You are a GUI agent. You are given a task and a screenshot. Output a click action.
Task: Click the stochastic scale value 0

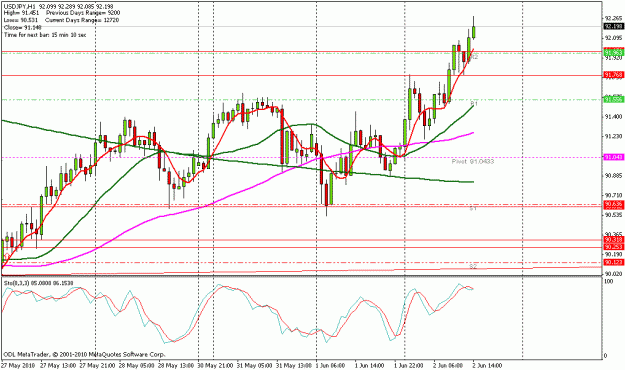(x=606, y=356)
